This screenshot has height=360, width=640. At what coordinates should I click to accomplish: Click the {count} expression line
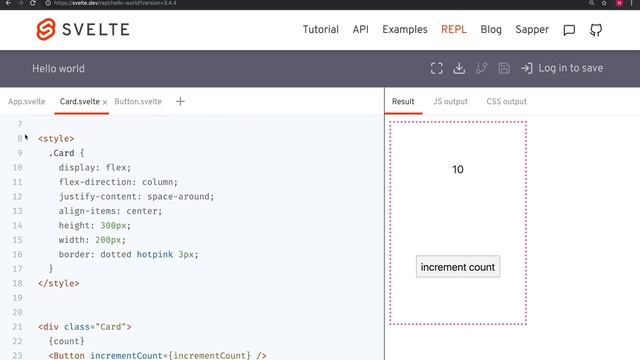tap(66, 341)
